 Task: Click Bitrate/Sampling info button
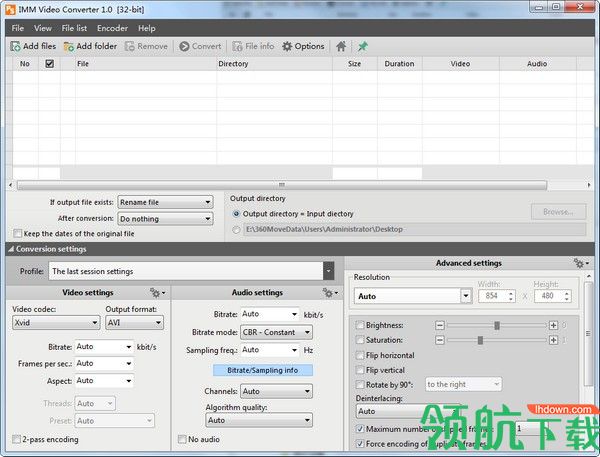pos(262,370)
